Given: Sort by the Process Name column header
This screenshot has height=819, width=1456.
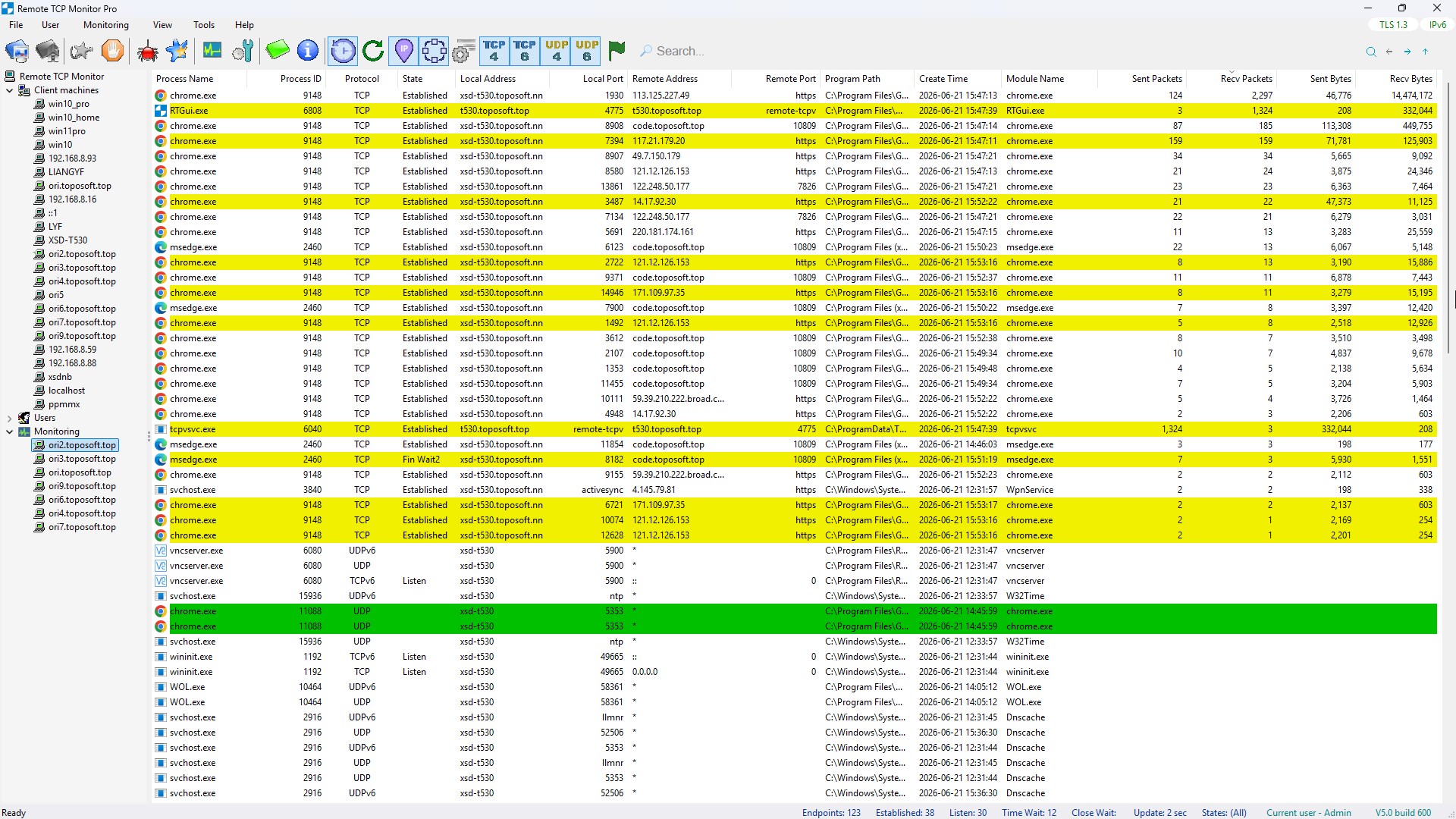Looking at the screenshot, I should point(199,79).
